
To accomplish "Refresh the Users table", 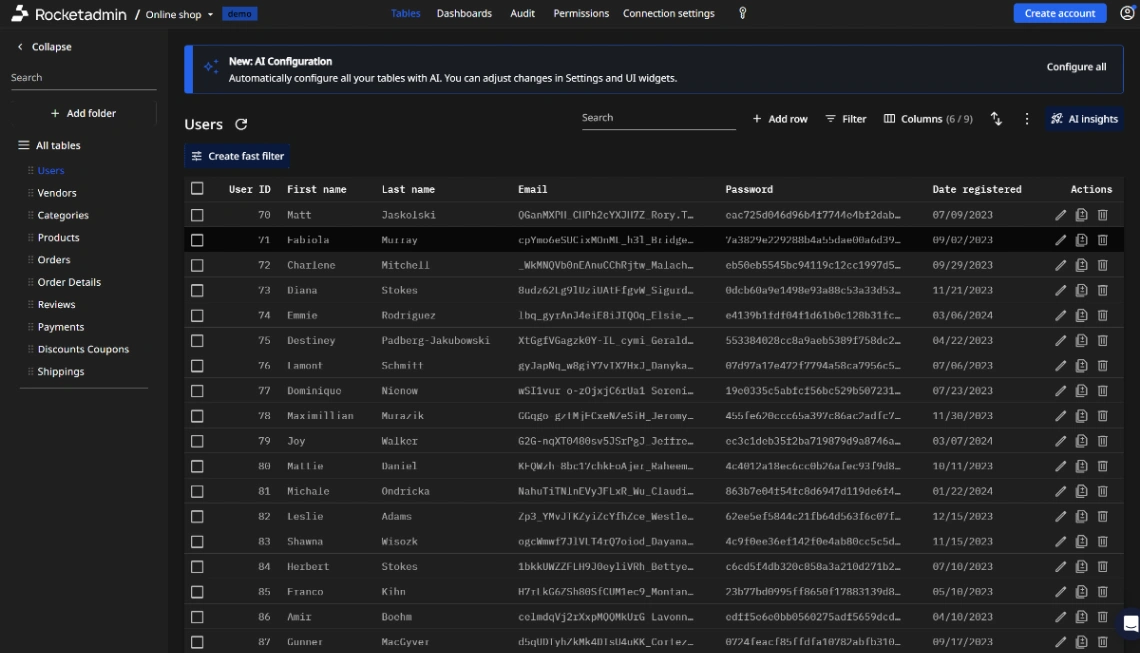I will click(x=239, y=124).
